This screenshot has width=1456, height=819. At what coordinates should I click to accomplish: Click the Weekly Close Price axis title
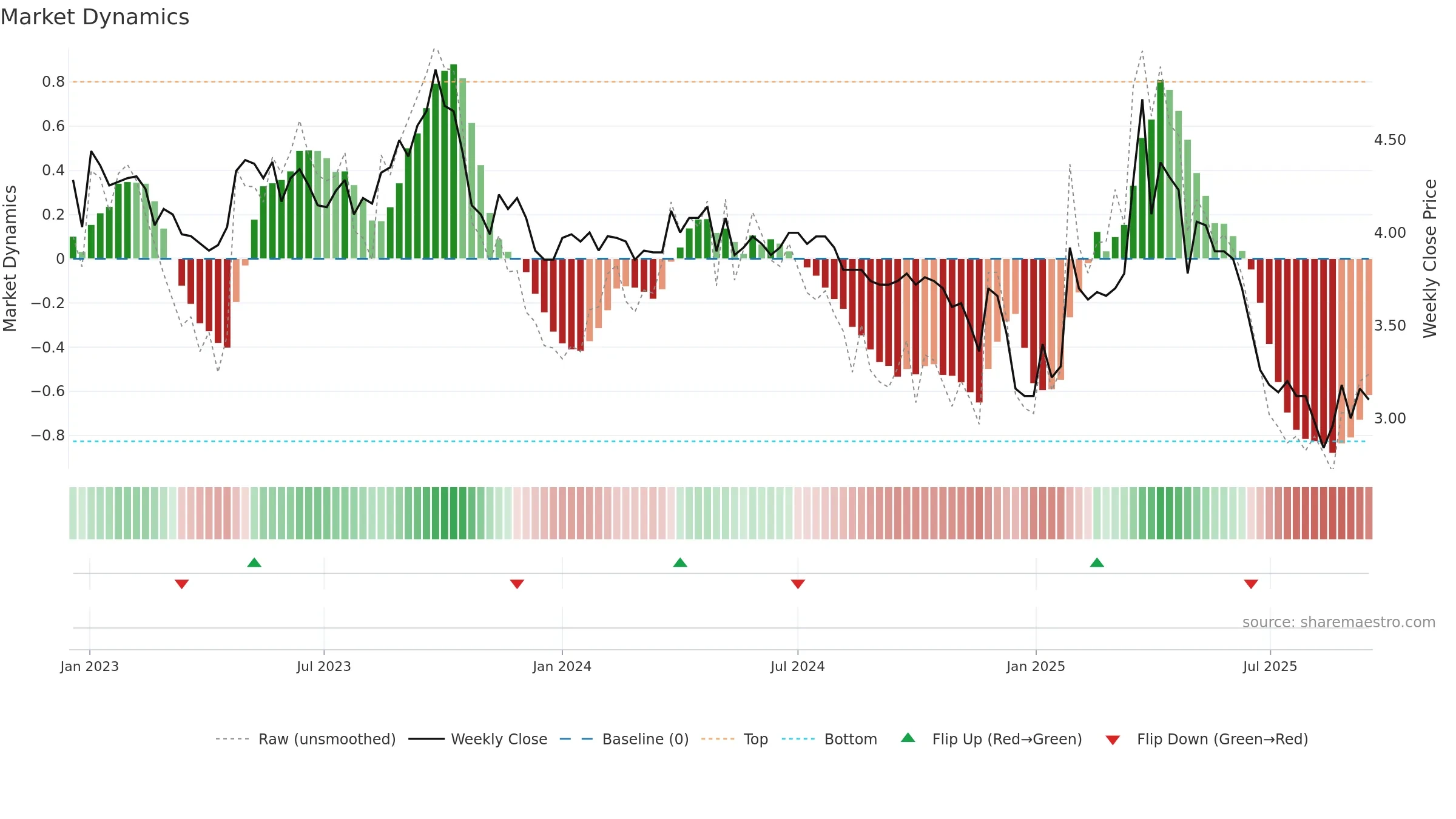coord(1430,258)
